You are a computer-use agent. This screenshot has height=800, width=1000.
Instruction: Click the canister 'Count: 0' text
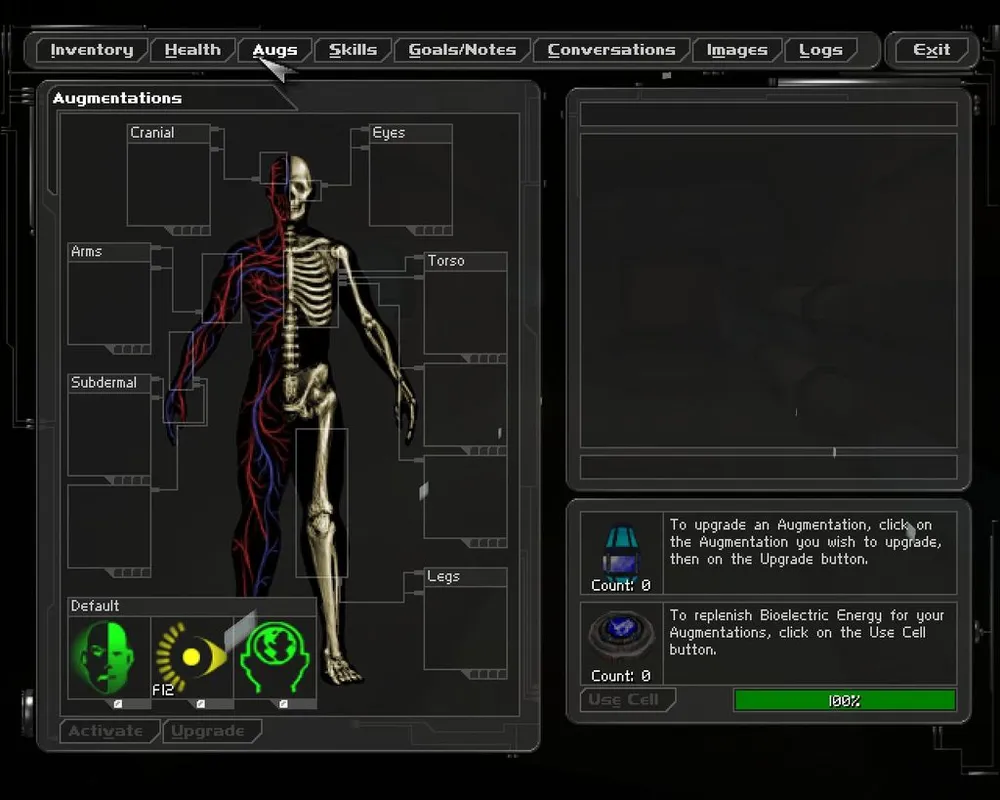[x=621, y=585]
